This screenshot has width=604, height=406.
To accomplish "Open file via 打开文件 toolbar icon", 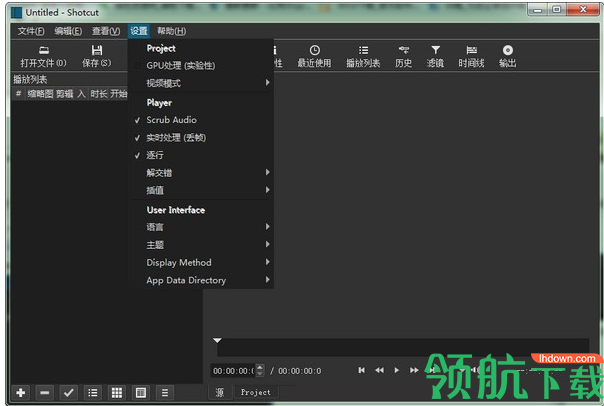I will click(x=44, y=56).
